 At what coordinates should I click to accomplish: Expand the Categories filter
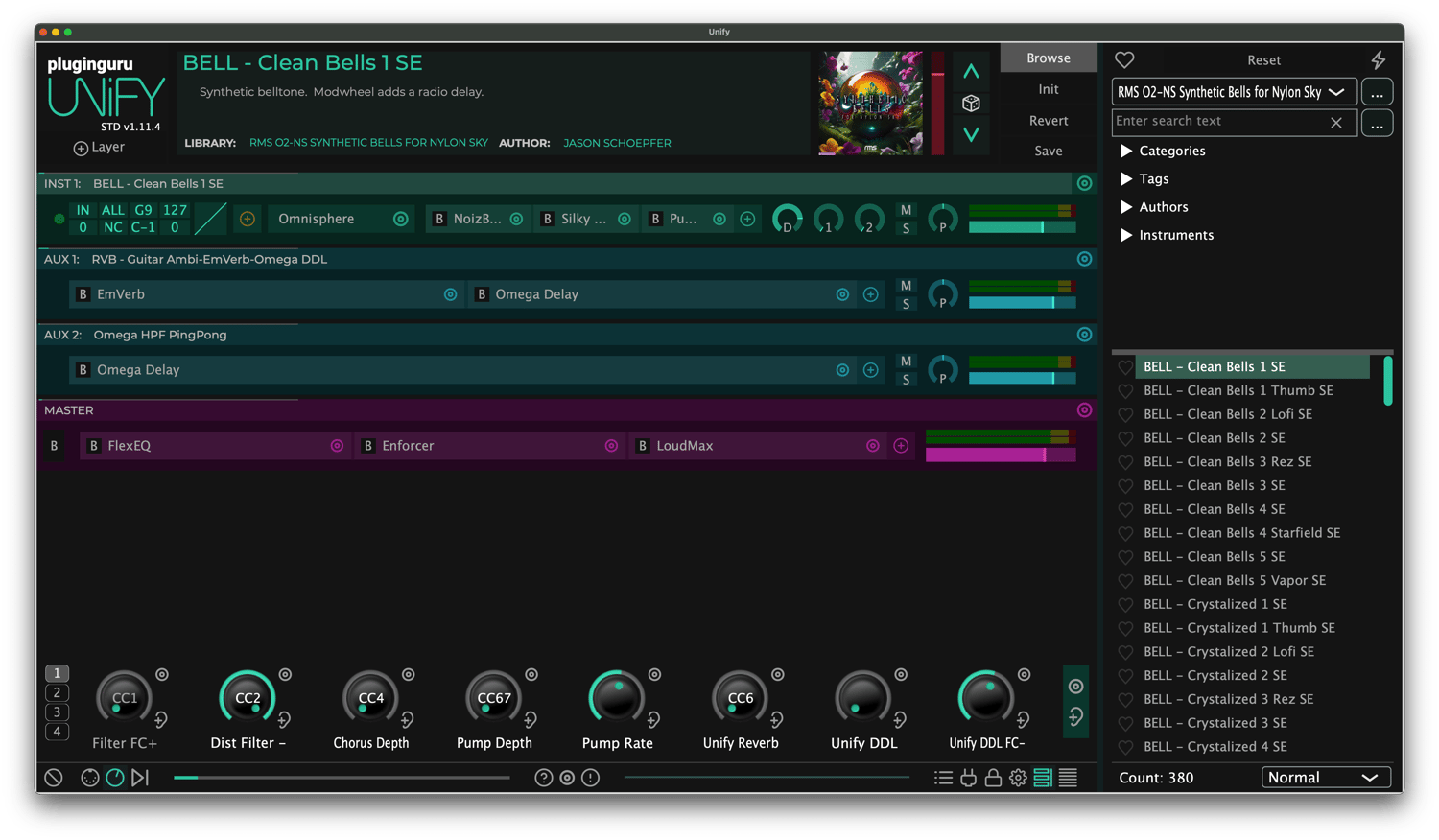1126,151
